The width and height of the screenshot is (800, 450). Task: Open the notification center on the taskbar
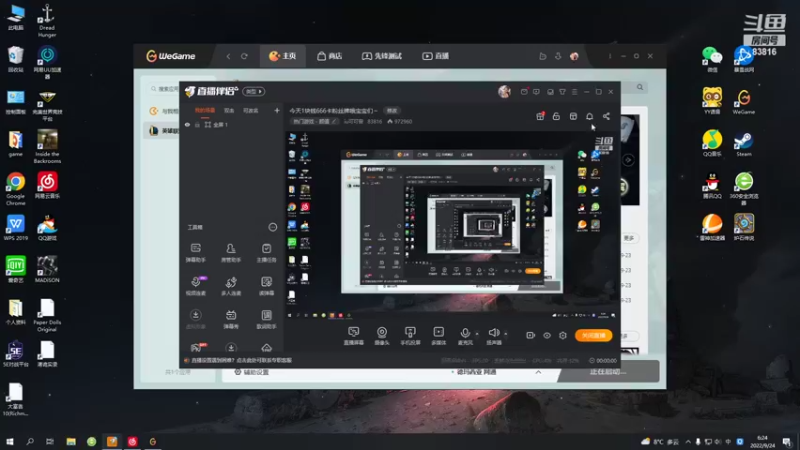(x=787, y=442)
